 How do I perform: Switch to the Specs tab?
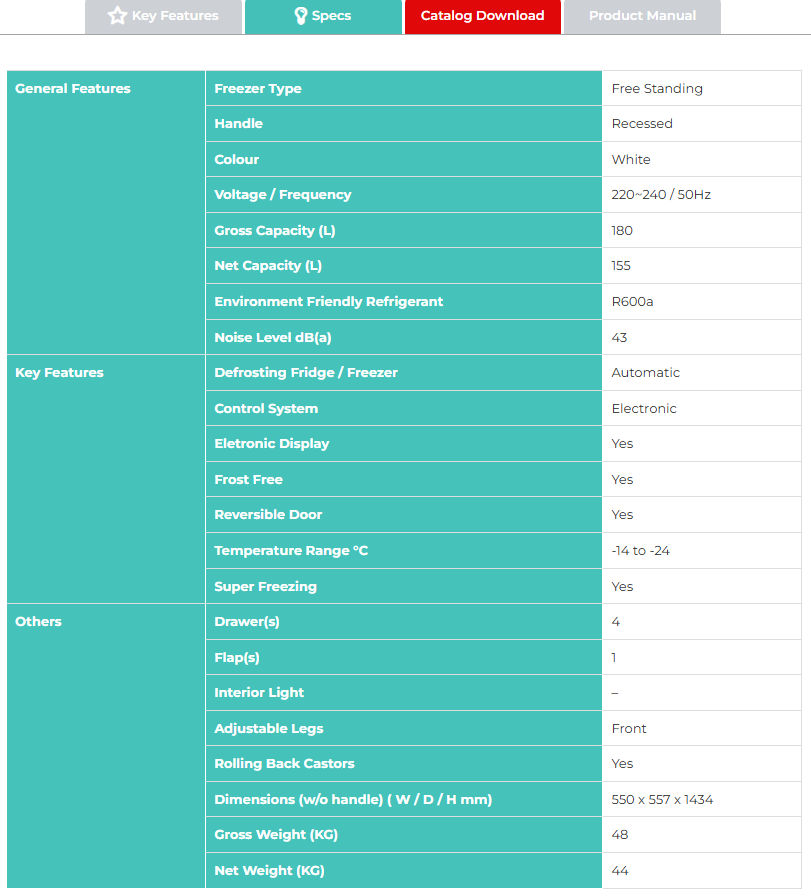click(x=323, y=16)
